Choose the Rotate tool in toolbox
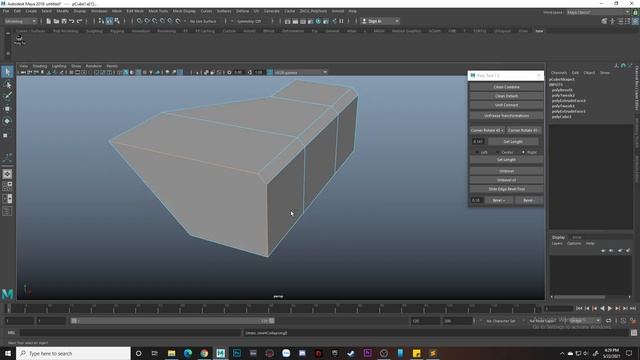The height and width of the screenshot is (360, 640). click(x=7, y=121)
